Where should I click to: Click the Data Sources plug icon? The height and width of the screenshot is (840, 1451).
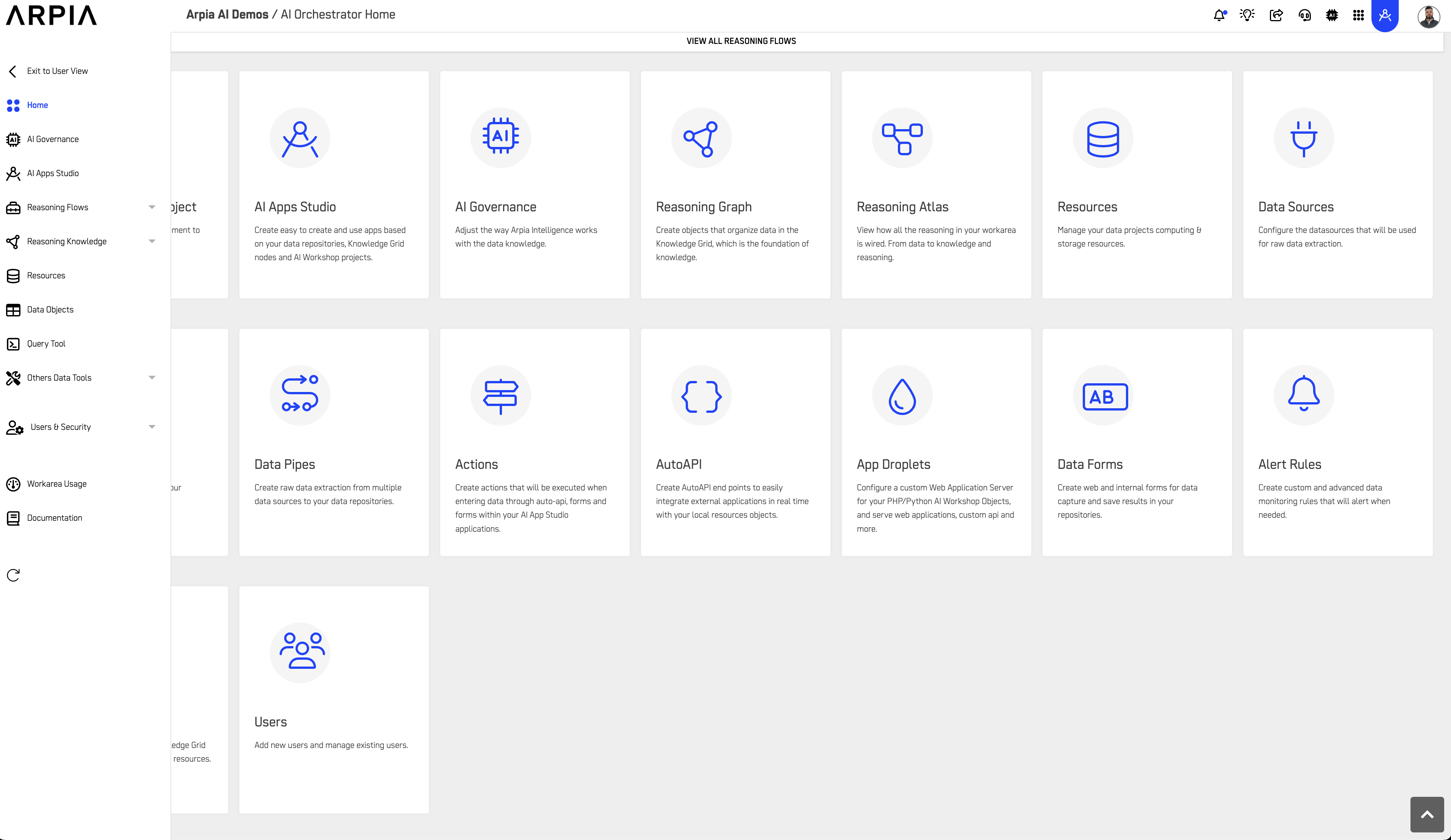pyautogui.click(x=1304, y=139)
